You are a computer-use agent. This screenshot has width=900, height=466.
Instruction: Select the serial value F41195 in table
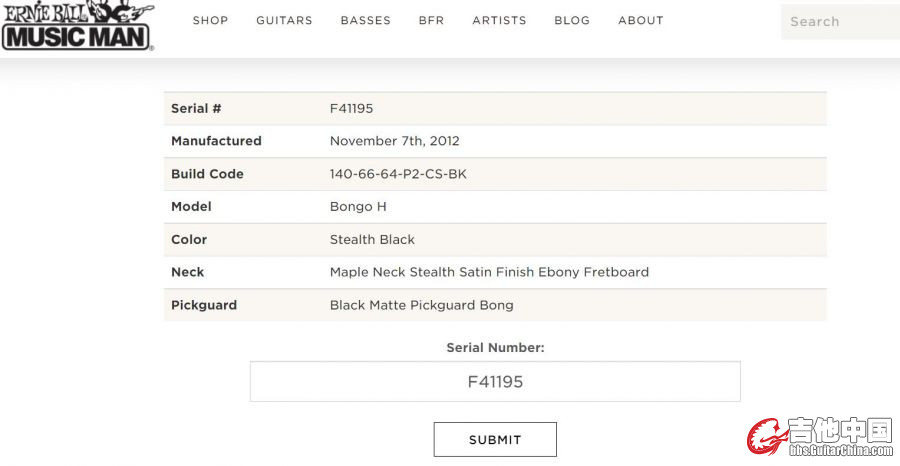pos(351,108)
